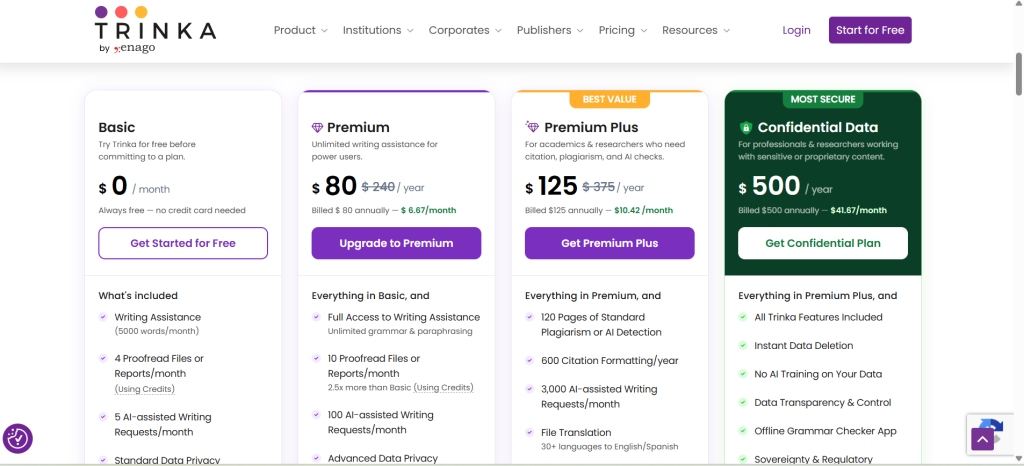
Task: Click 'Unlimited grammar & paraphrasing' text
Action: point(400,331)
